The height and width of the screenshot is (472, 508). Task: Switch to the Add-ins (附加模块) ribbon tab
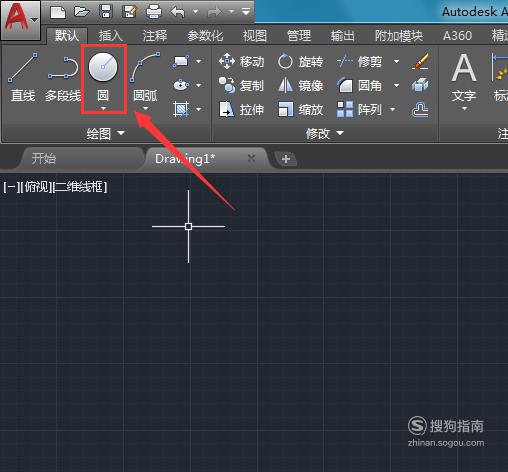pyautogui.click(x=399, y=35)
